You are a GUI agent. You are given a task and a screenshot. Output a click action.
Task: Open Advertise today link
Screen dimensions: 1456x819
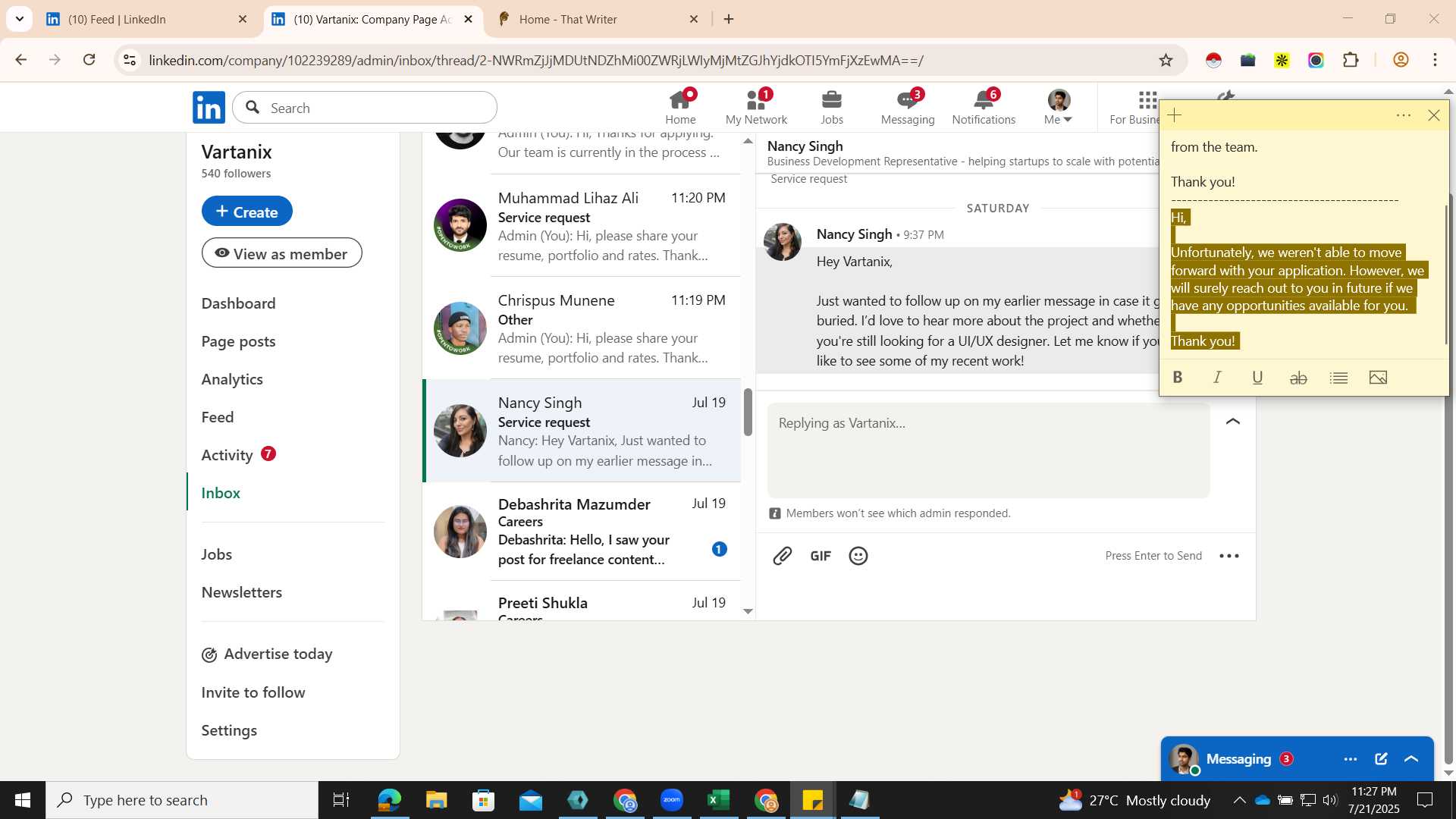[267, 654]
